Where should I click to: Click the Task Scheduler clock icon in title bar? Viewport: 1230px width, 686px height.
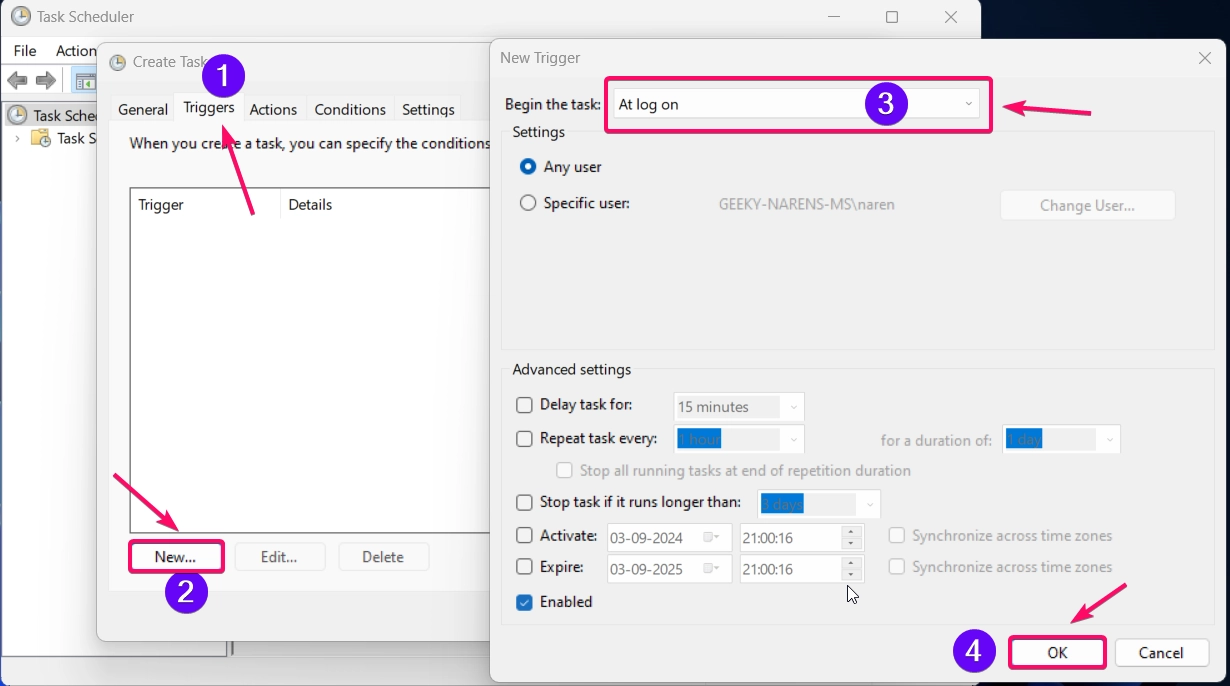[x=20, y=16]
